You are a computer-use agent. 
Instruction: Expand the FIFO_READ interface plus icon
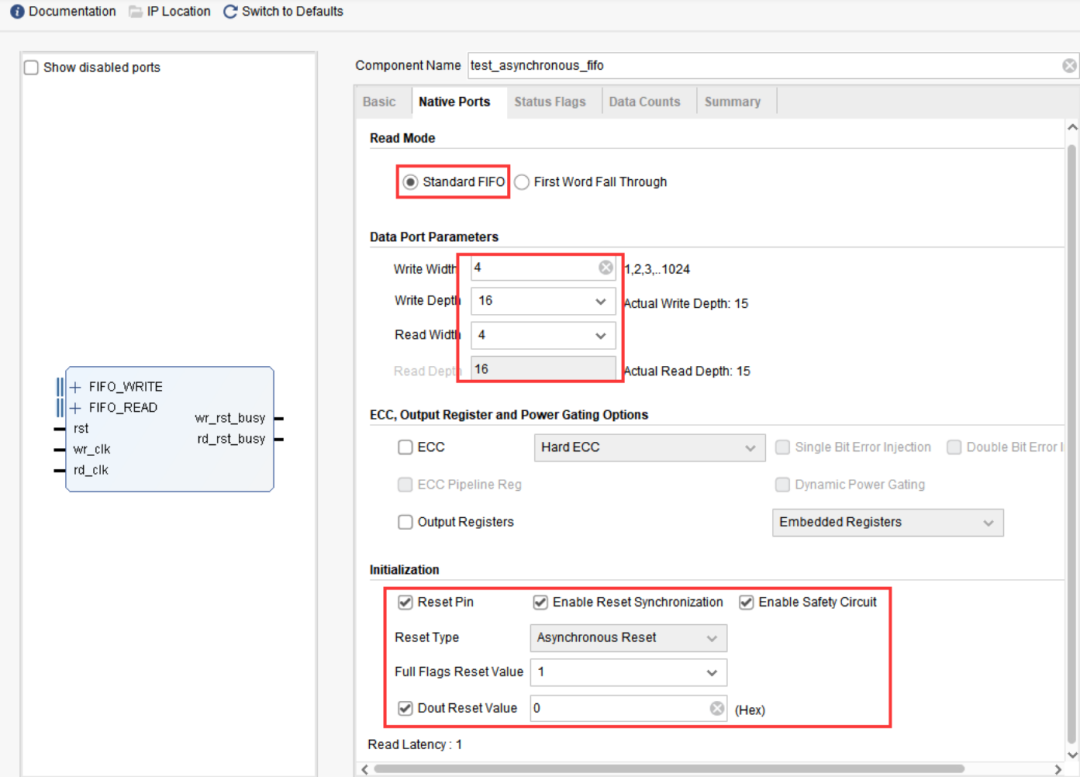(76, 408)
